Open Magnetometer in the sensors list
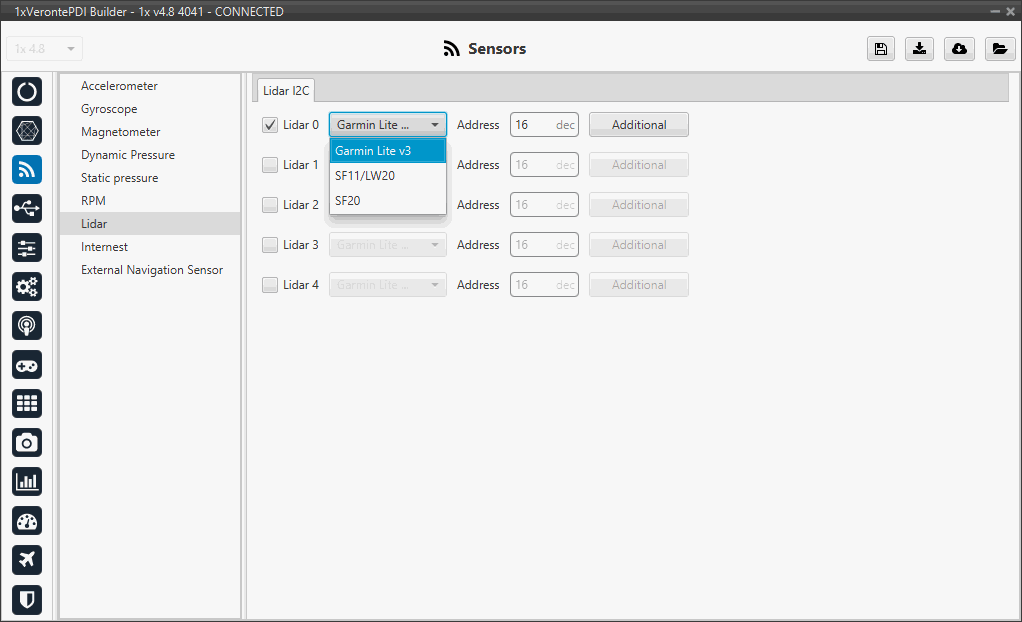This screenshot has width=1022, height=622. click(x=120, y=132)
